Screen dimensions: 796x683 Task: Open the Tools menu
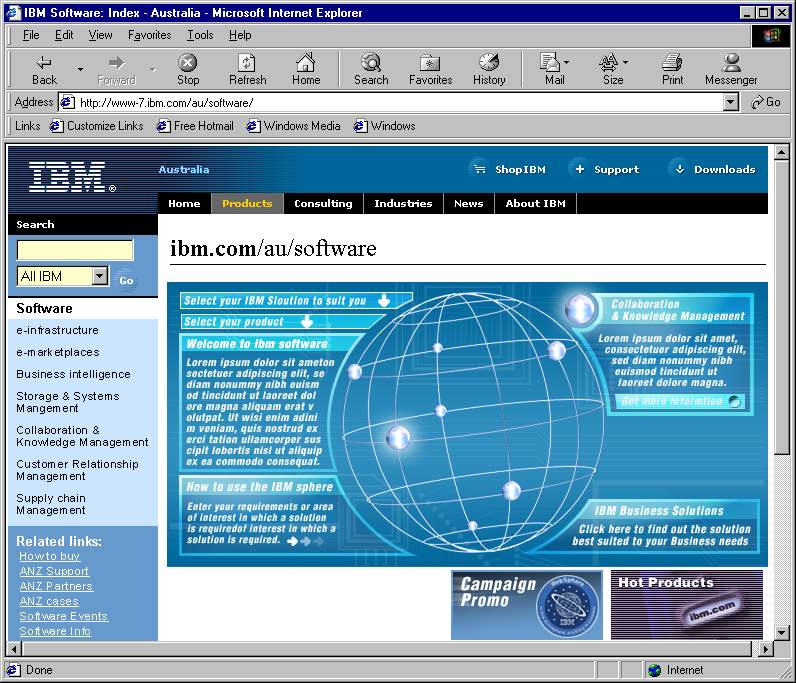[200, 35]
